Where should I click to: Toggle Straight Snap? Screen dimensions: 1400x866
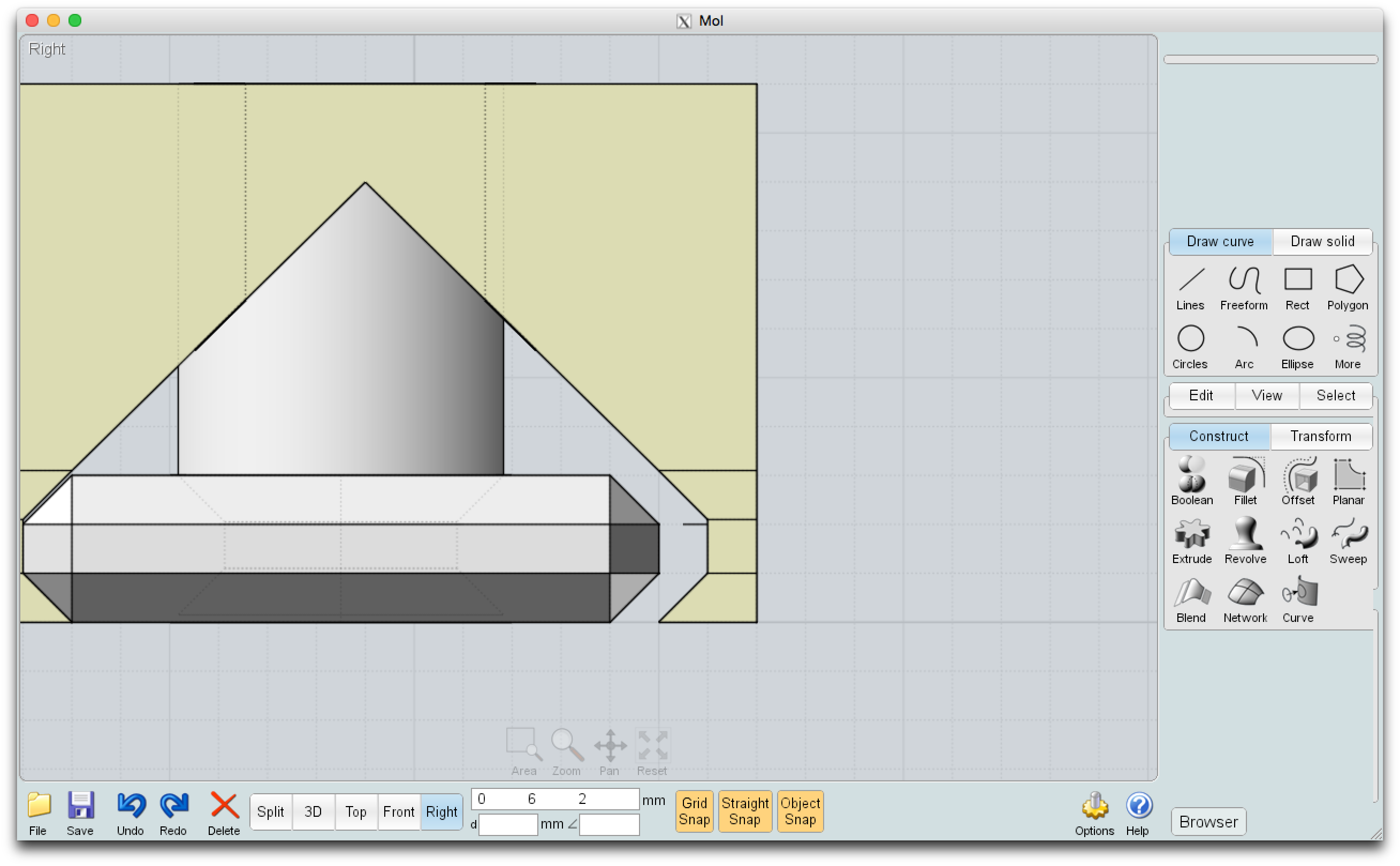click(x=745, y=811)
